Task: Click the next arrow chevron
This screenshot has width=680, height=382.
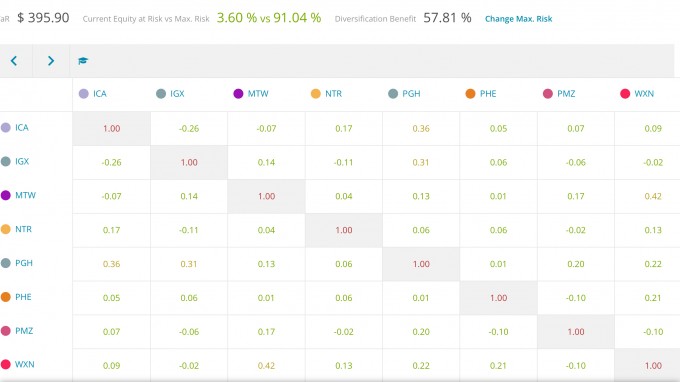Action: point(51,61)
